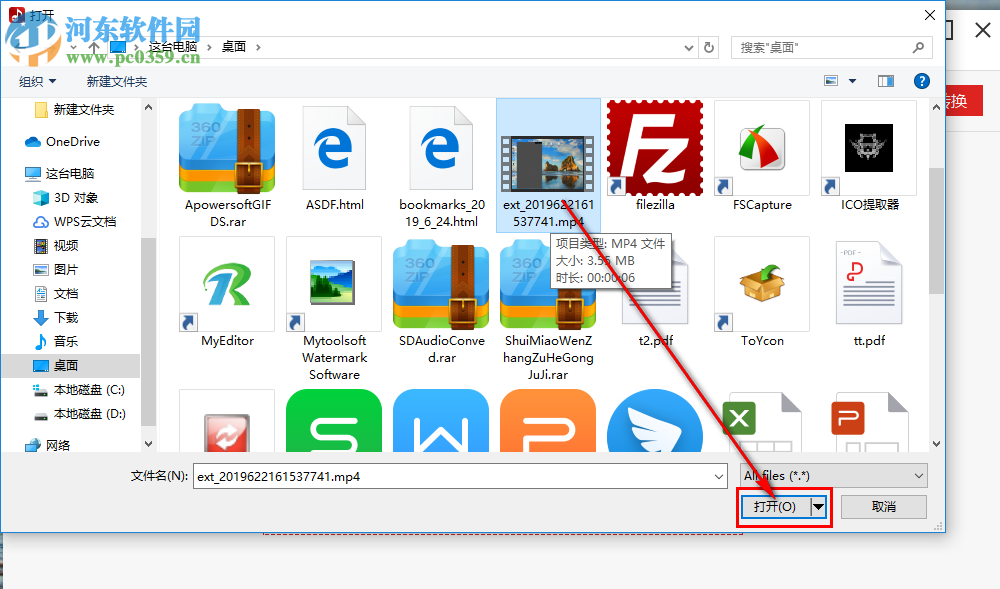This screenshot has height=589, width=1000.
Task: Select the Excel spreadsheet file icon
Action: [762, 422]
